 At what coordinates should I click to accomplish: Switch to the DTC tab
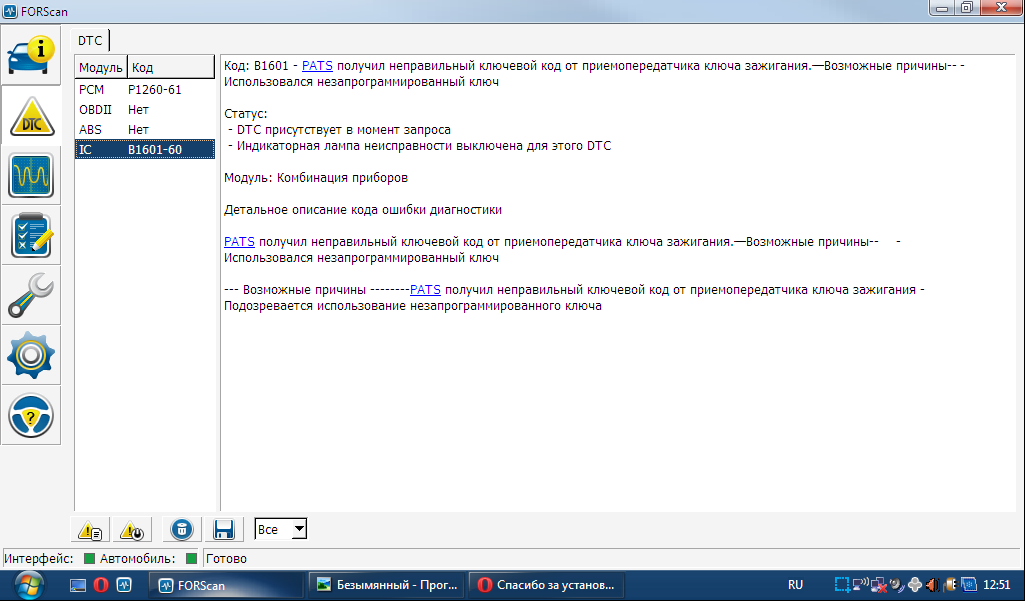[x=91, y=40]
